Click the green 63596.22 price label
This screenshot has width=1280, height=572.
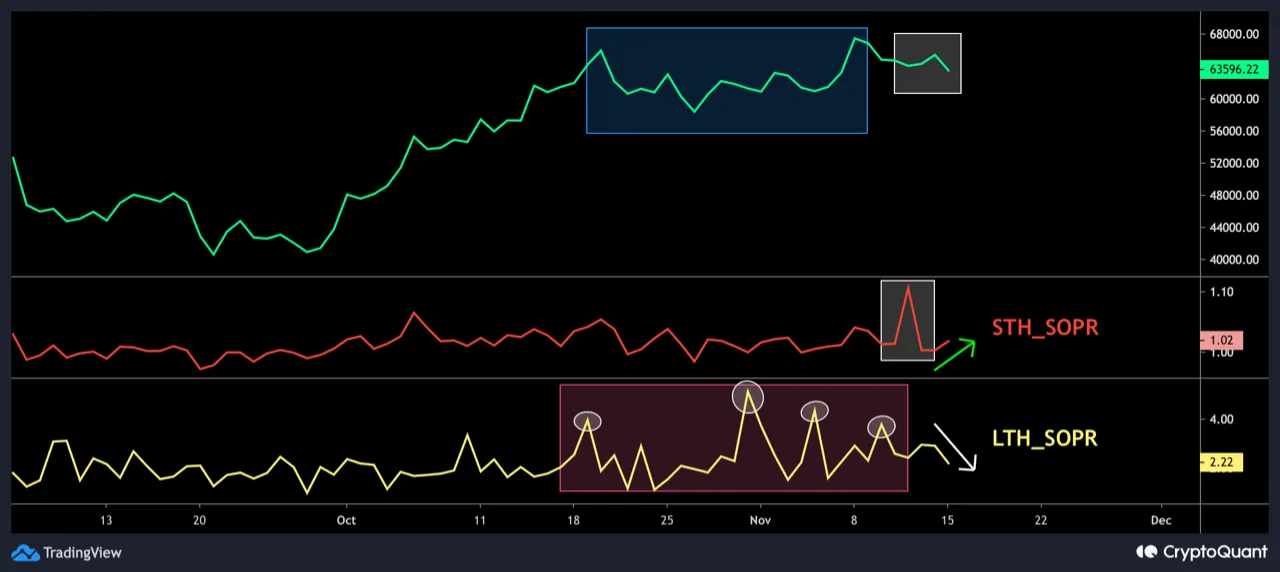(x=1233, y=70)
